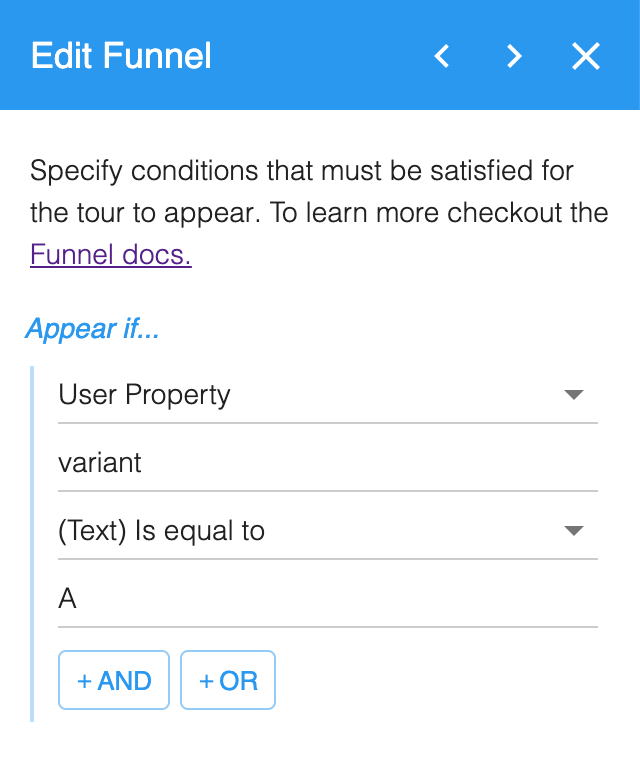Add an OR condition

228,680
